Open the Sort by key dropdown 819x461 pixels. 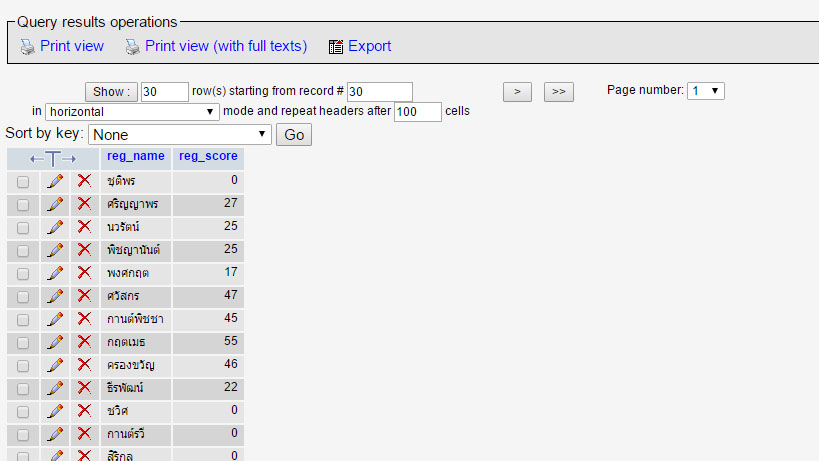(x=180, y=135)
